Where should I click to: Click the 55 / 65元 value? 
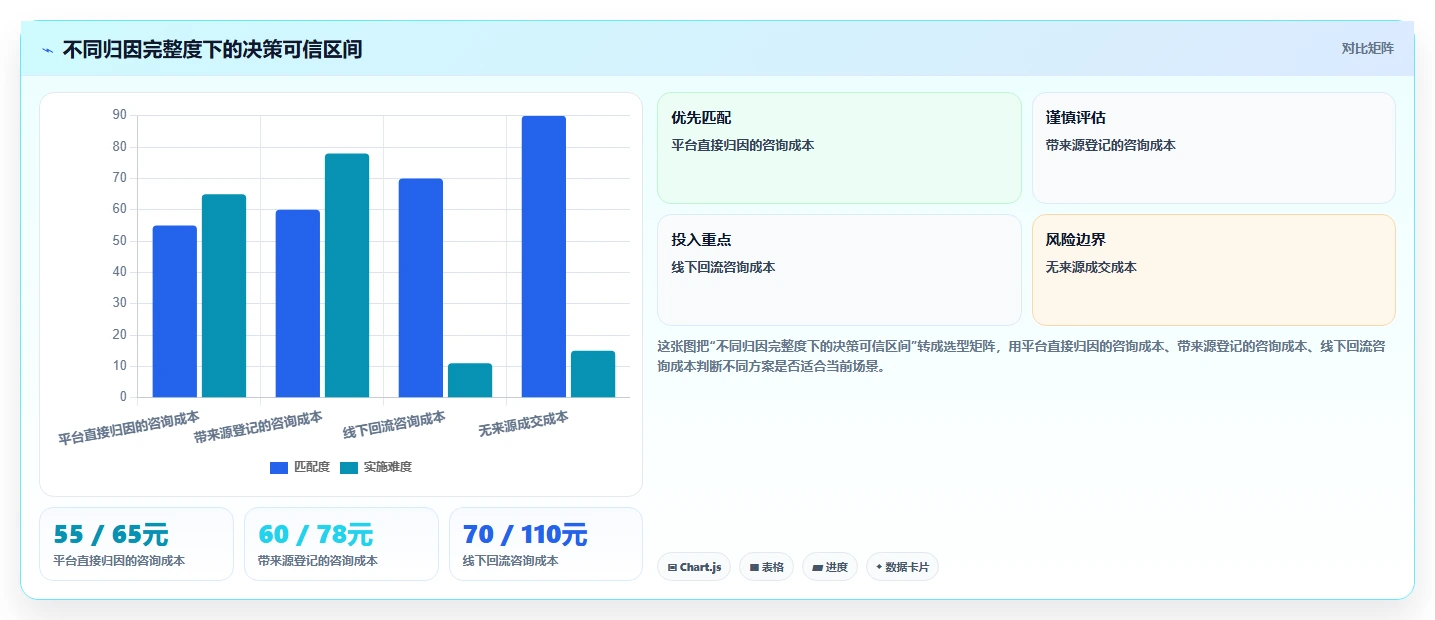coord(111,534)
